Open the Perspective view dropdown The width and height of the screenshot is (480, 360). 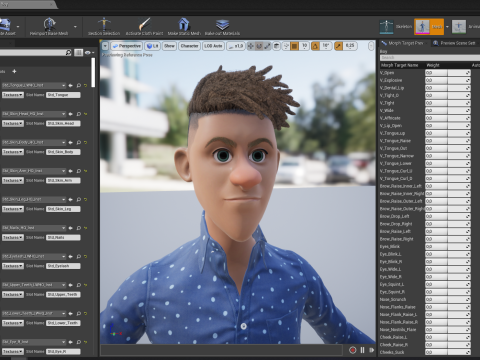point(127,46)
